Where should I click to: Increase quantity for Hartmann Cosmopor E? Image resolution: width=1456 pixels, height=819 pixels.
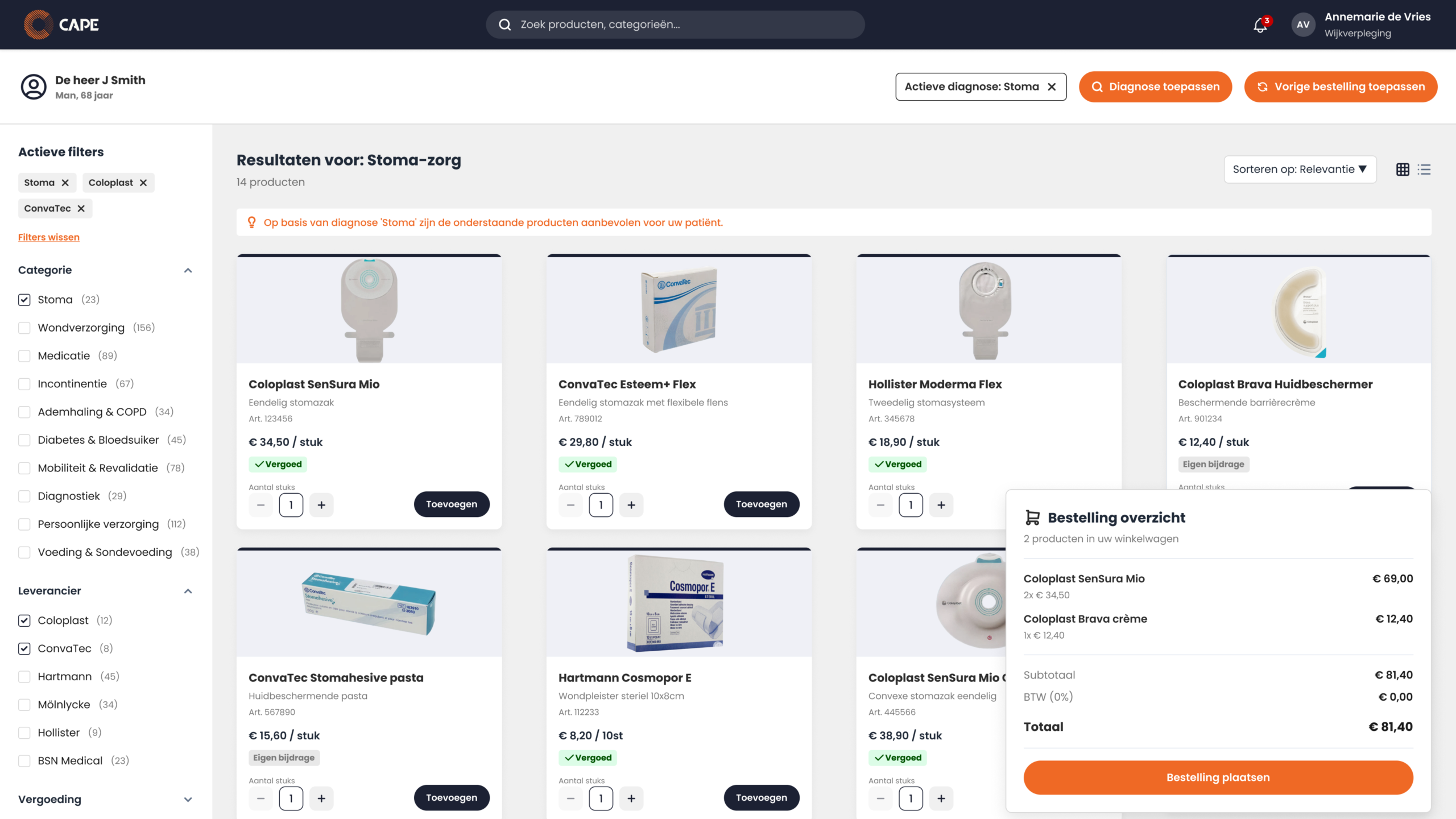[x=631, y=799]
